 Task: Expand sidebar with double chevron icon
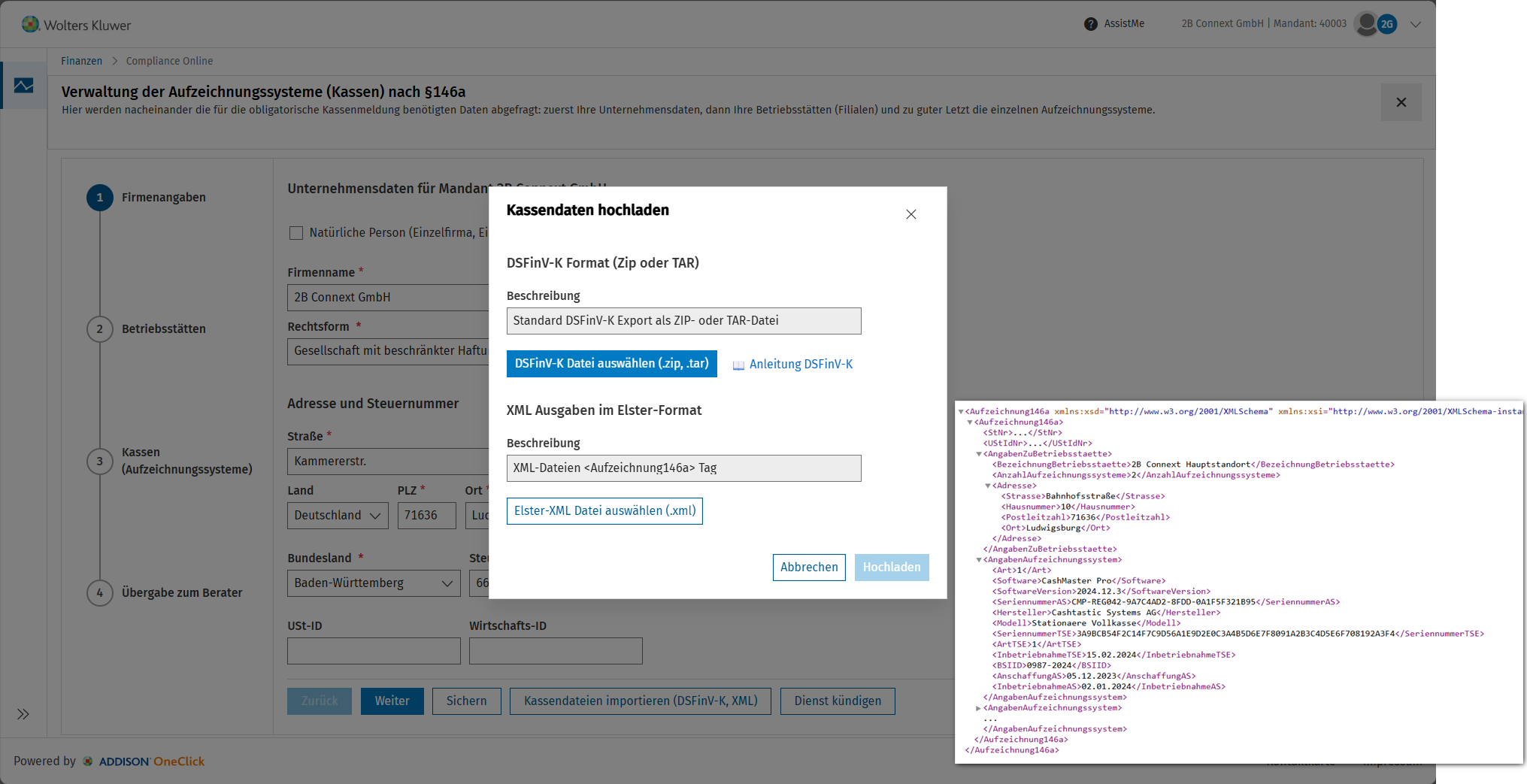23,714
